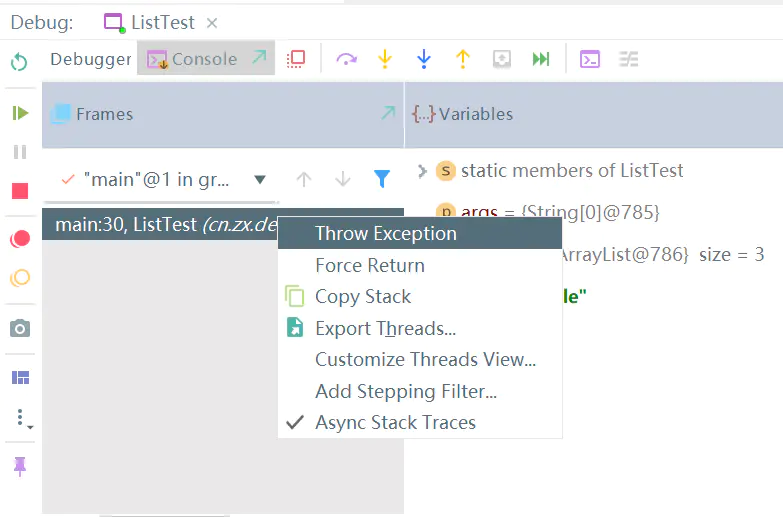Click Show Execution Point icon
The image size is (783, 517).
point(296,59)
